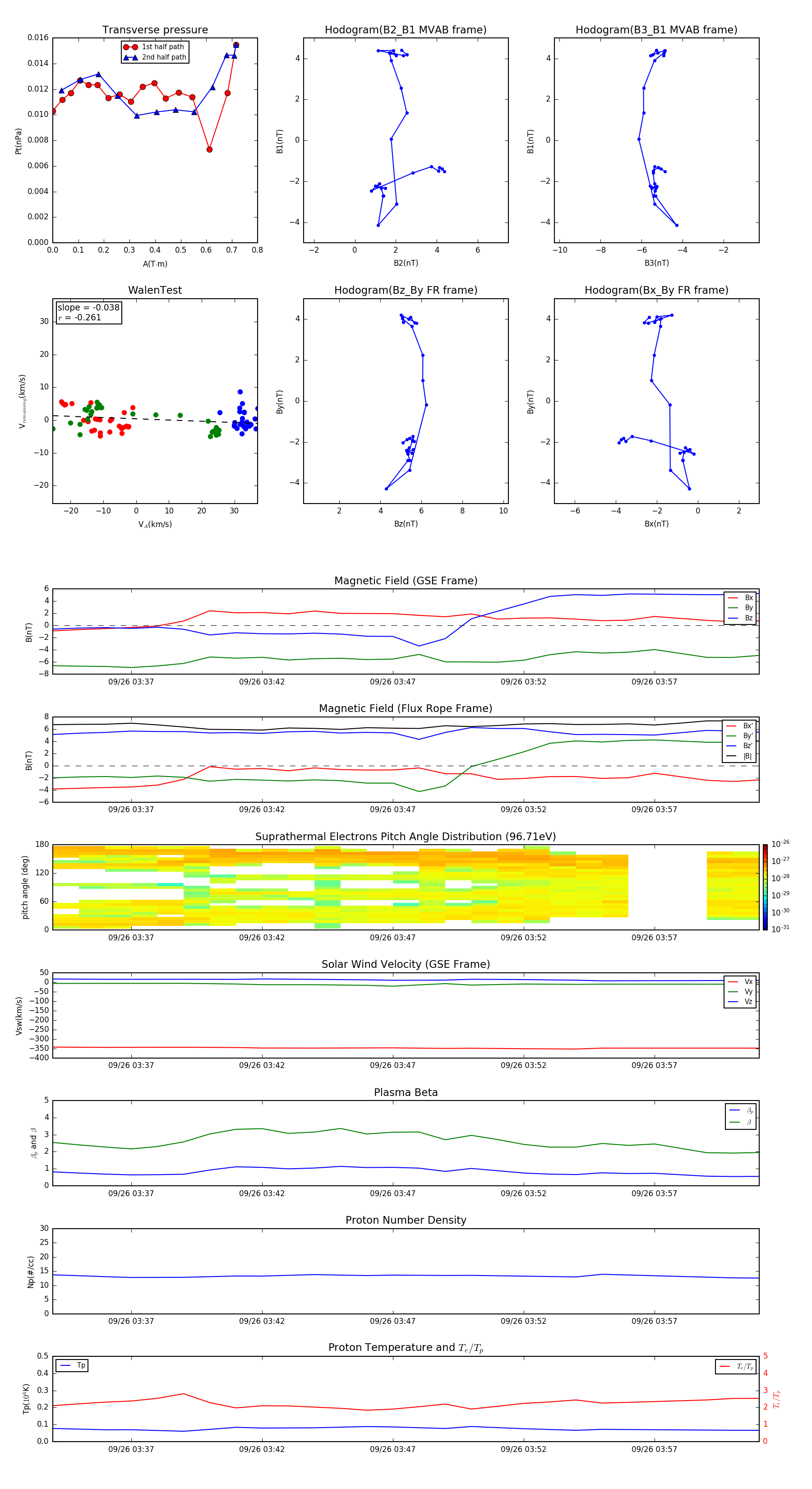Image resolution: width=812 pixels, height=1489 pixels.
Task: Select the 'r = -0.261' annotation
Action: click(80, 317)
